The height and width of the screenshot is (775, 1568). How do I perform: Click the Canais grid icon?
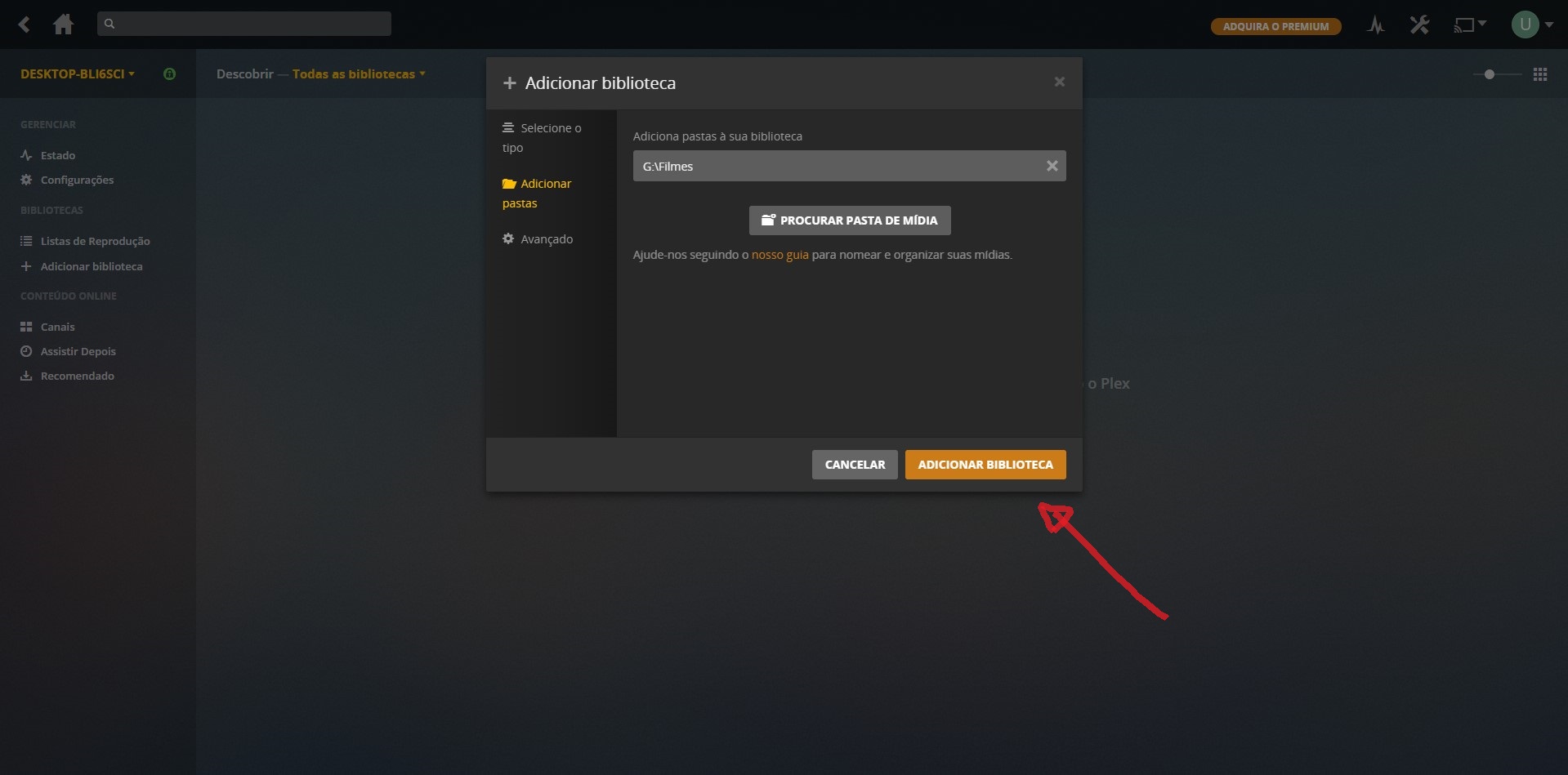pyautogui.click(x=26, y=327)
